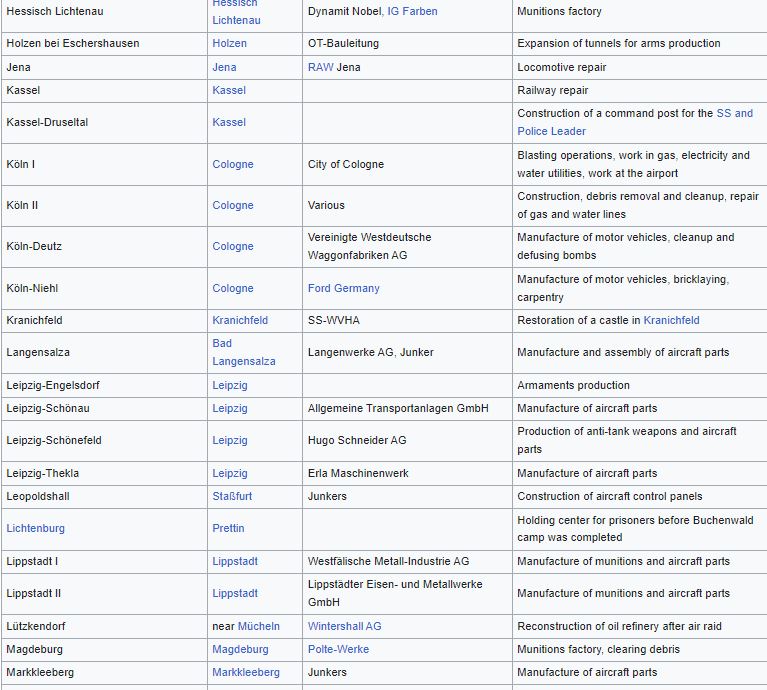Follow the SS and Police Leader link
Image resolution: width=767 pixels, height=690 pixels.
pyautogui.click(x=734, y=113)
